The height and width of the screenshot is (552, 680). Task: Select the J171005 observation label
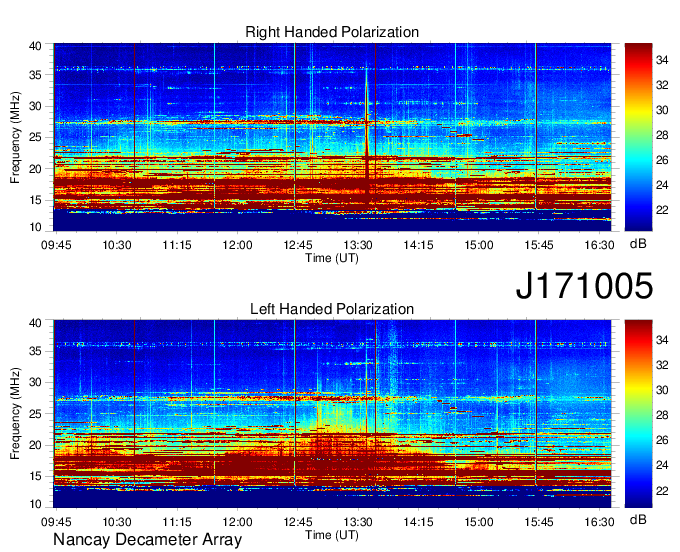pos(584,286)
